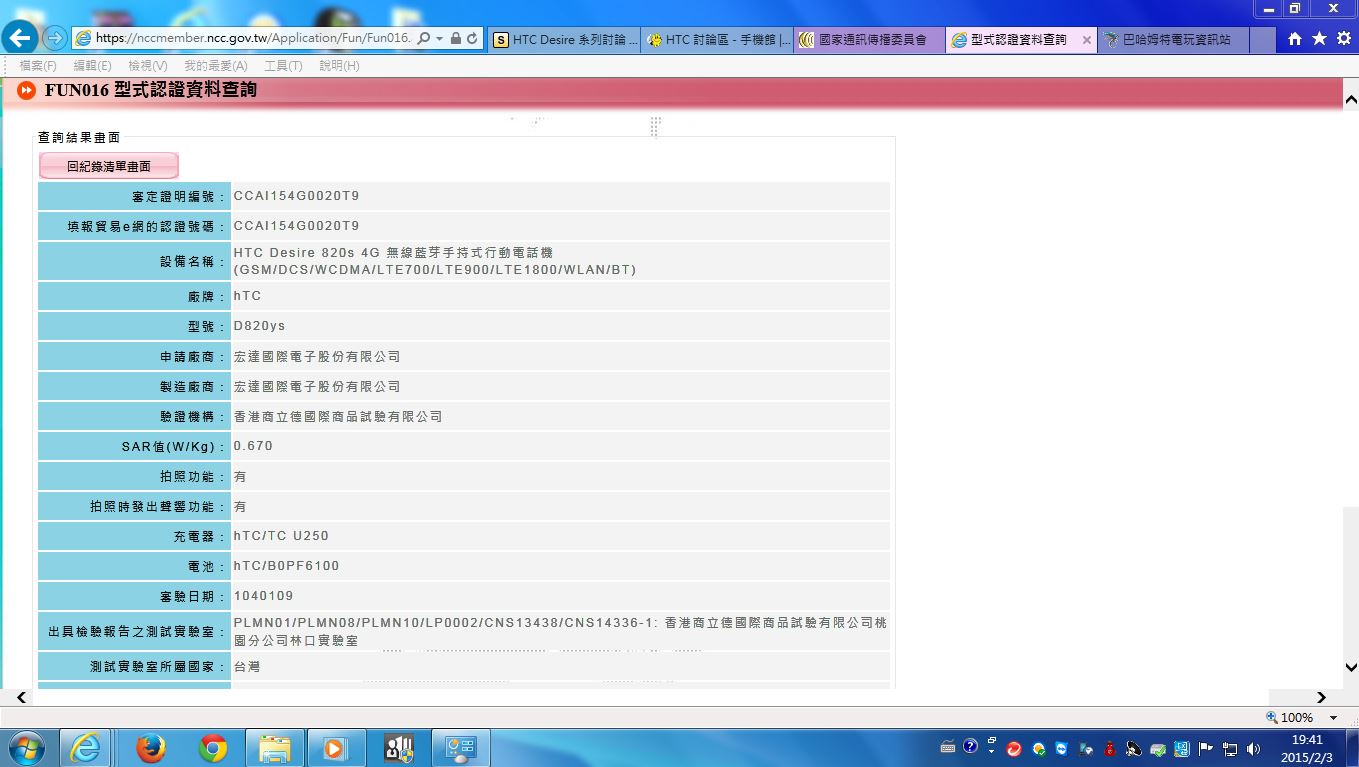The height and width of the screenshot is (767, 1359).
Task: Click the volume speaker tray icon
Action: (x=1253, y=748)
